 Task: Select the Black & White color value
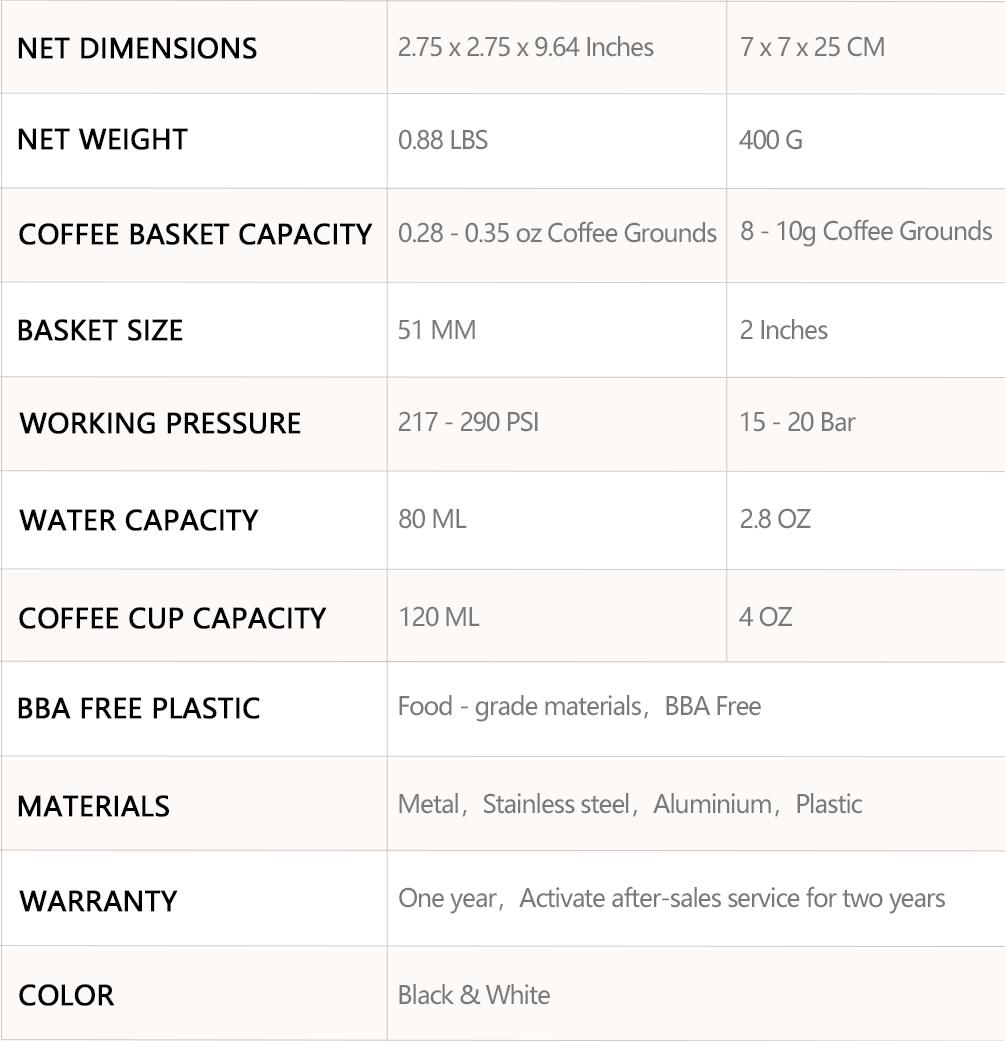click(474, 995)
